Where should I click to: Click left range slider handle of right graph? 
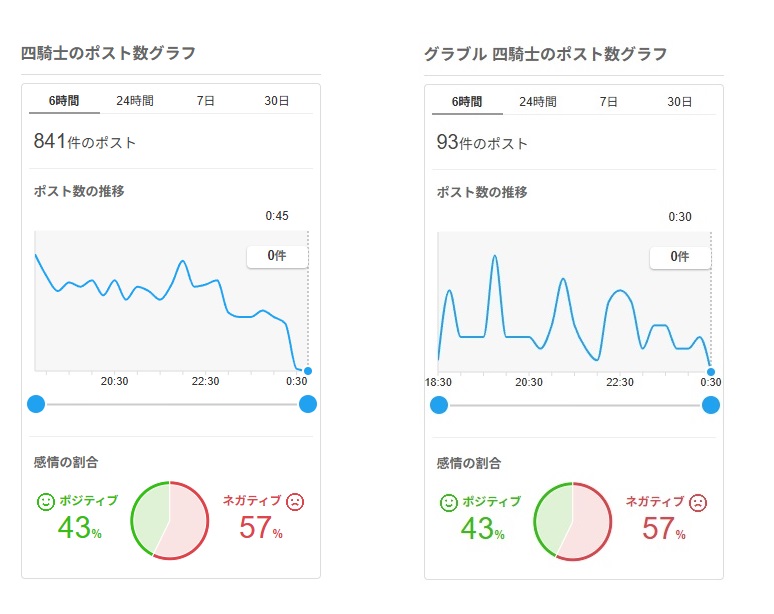(439, 405)
